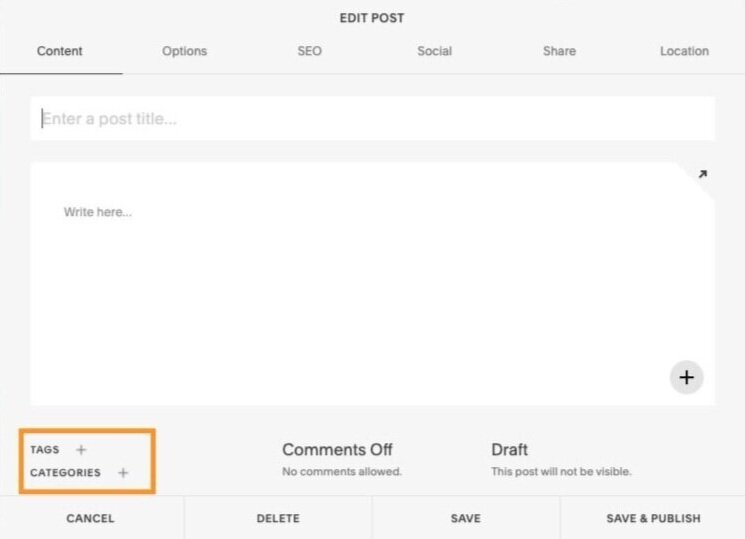This screenshot has width=745, height=539.
Task: Save the post
Action: coord(466,518)
